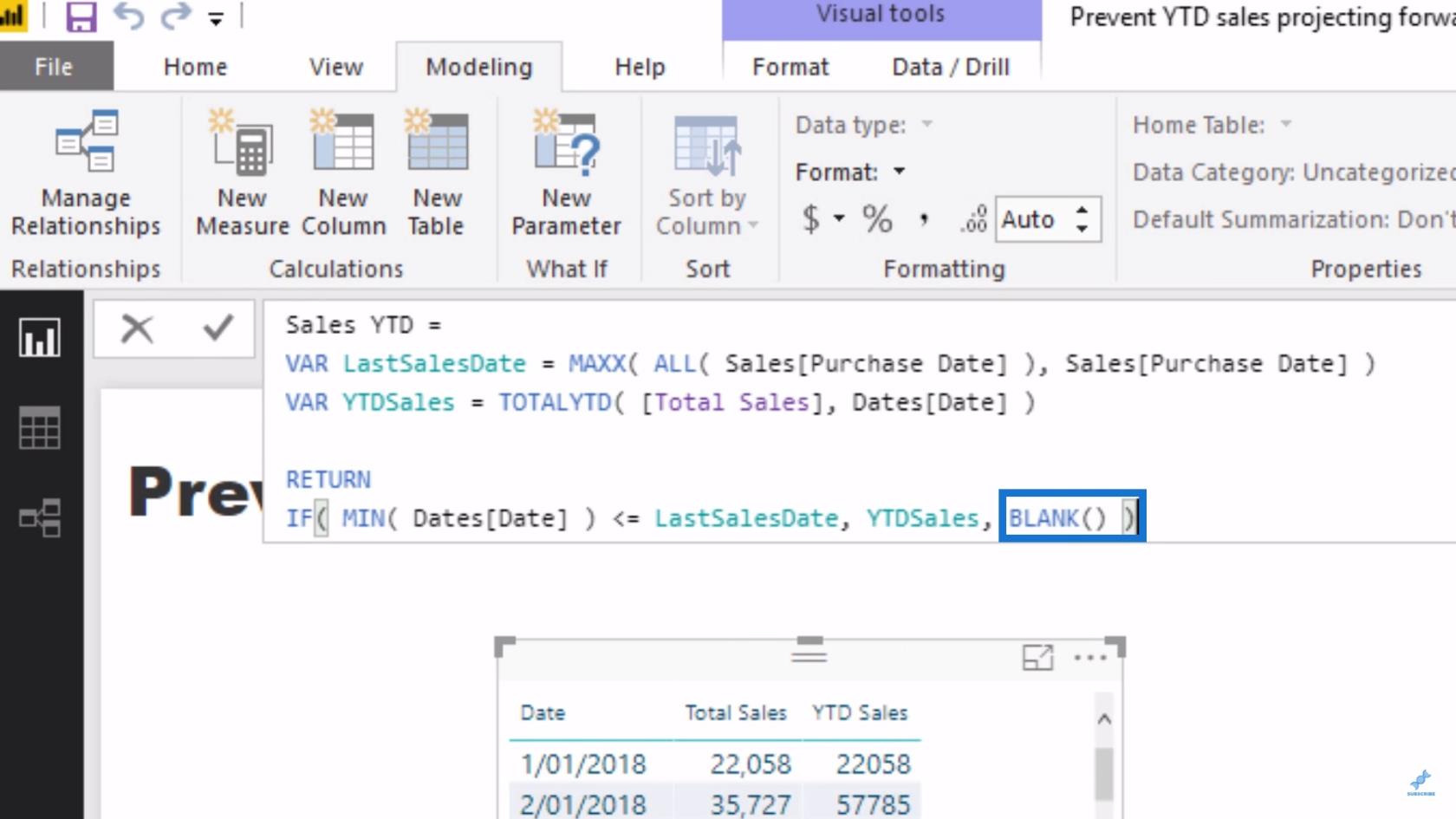The height and width of the screenshot is (819, 1456).
Task: Create a New Table
Action: pos(437,173)
